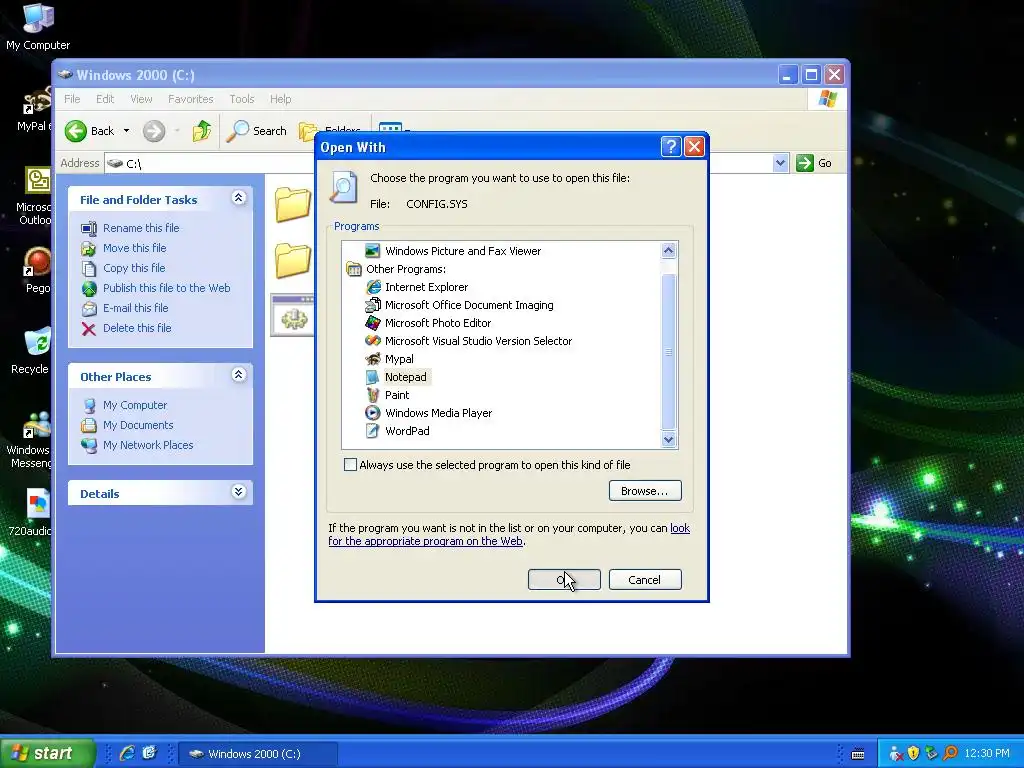
Task: Launch Internet Explorer from Quick Launch
Action: click(127, 753)
